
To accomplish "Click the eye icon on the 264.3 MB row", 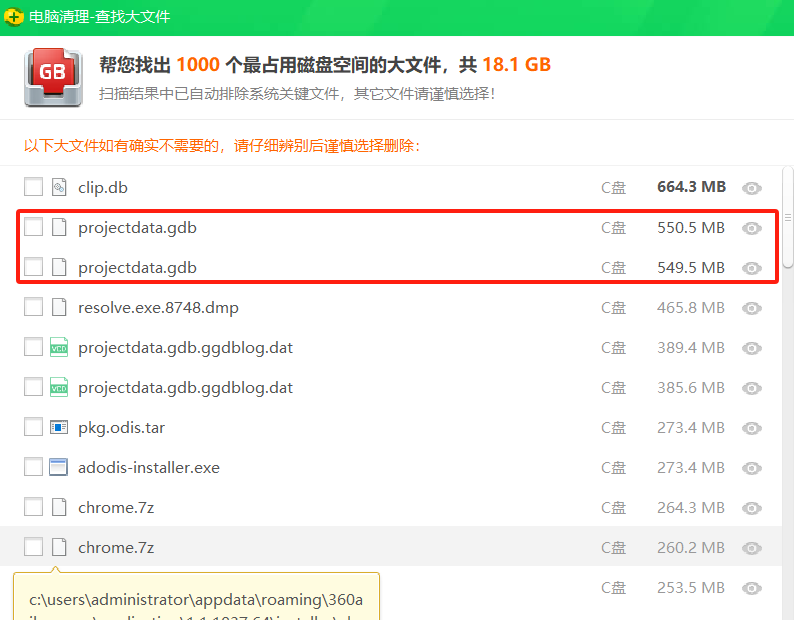I will point(751,508).
